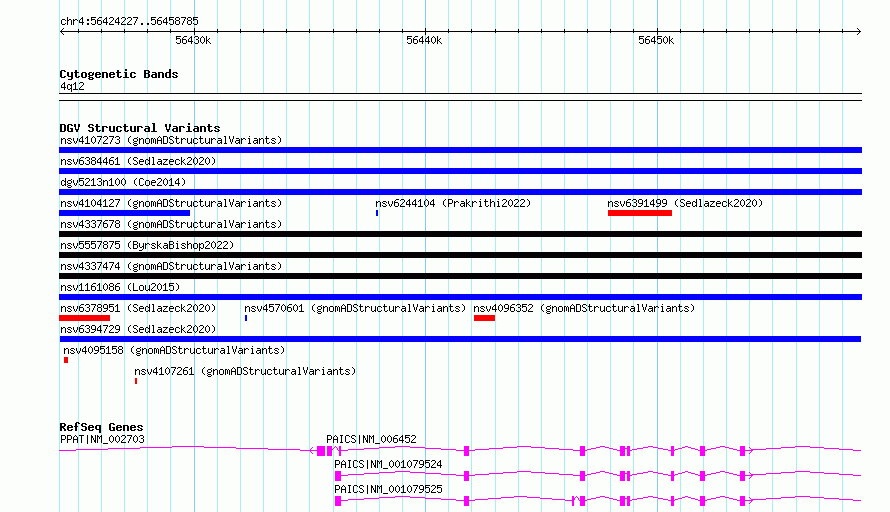Select the tiny red nsv4107261 marker
The height and width of the screenshot is (512, 890).
[x=136, y=381]
